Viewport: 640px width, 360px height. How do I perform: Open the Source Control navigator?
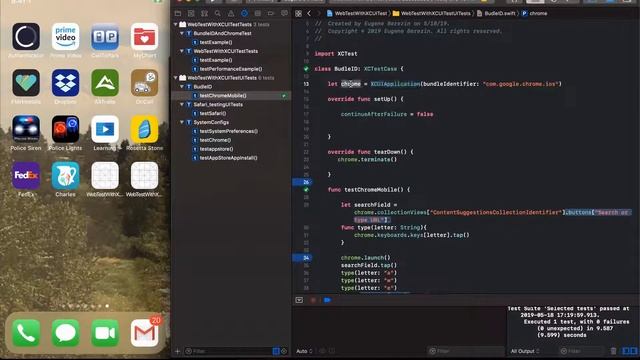pos(191,13)
